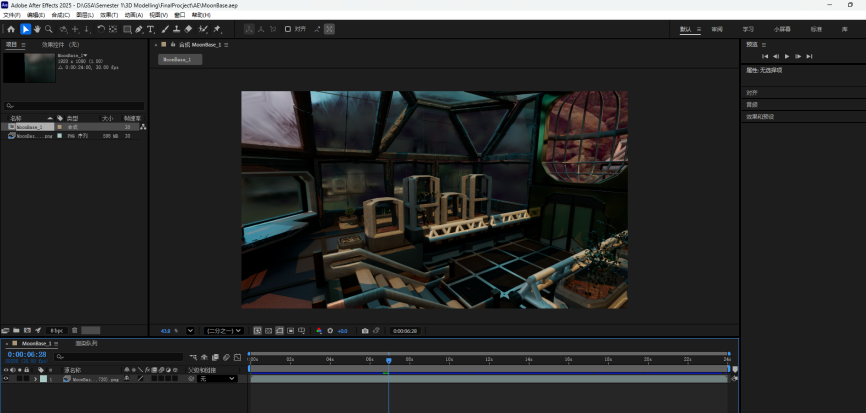
Task: Open the magnification ratio dropdown
Action: point(190,331)
